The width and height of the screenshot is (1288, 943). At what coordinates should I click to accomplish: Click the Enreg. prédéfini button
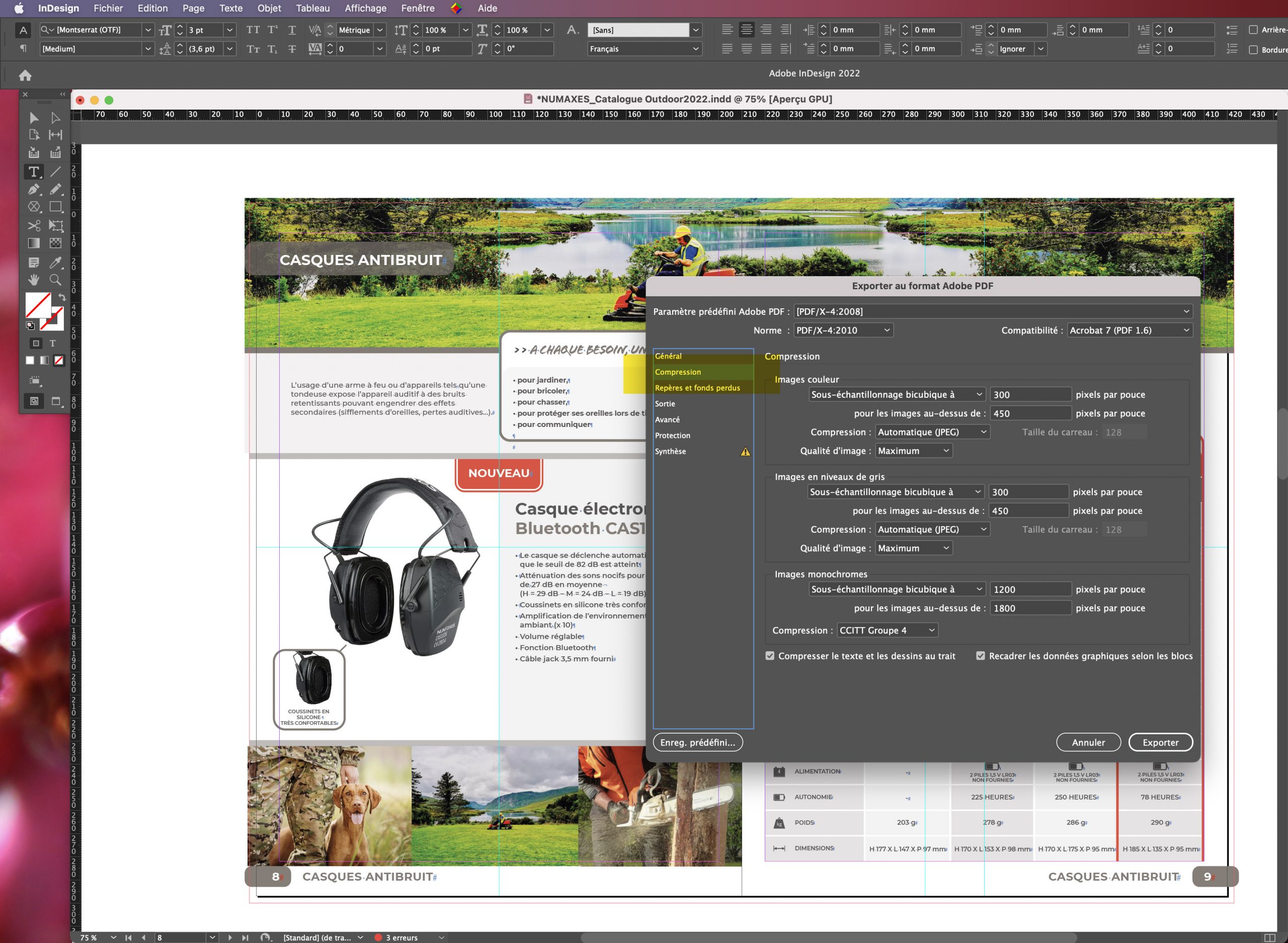click(699, 742)
